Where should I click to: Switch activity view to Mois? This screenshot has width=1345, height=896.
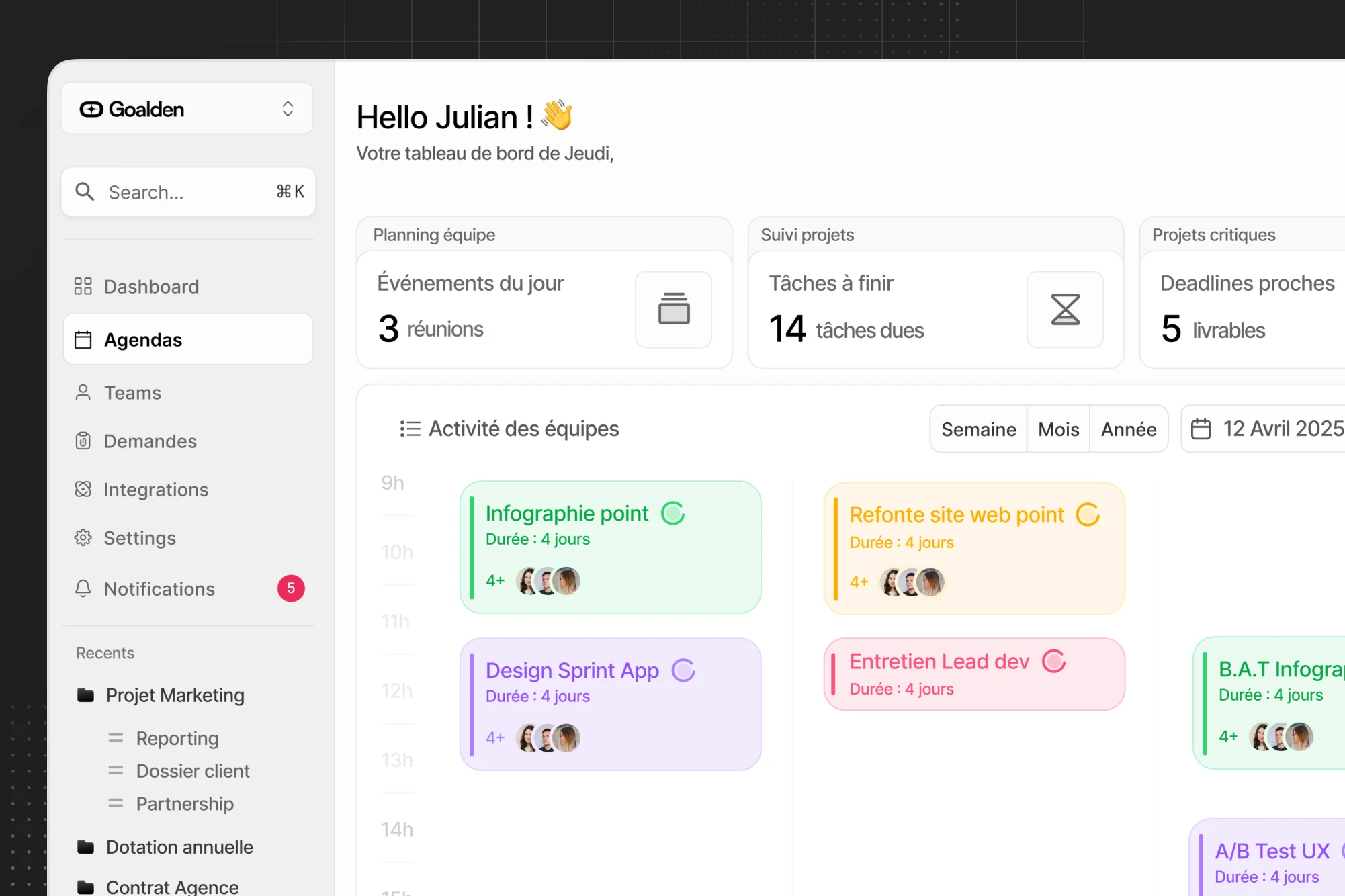[1058, 429]
